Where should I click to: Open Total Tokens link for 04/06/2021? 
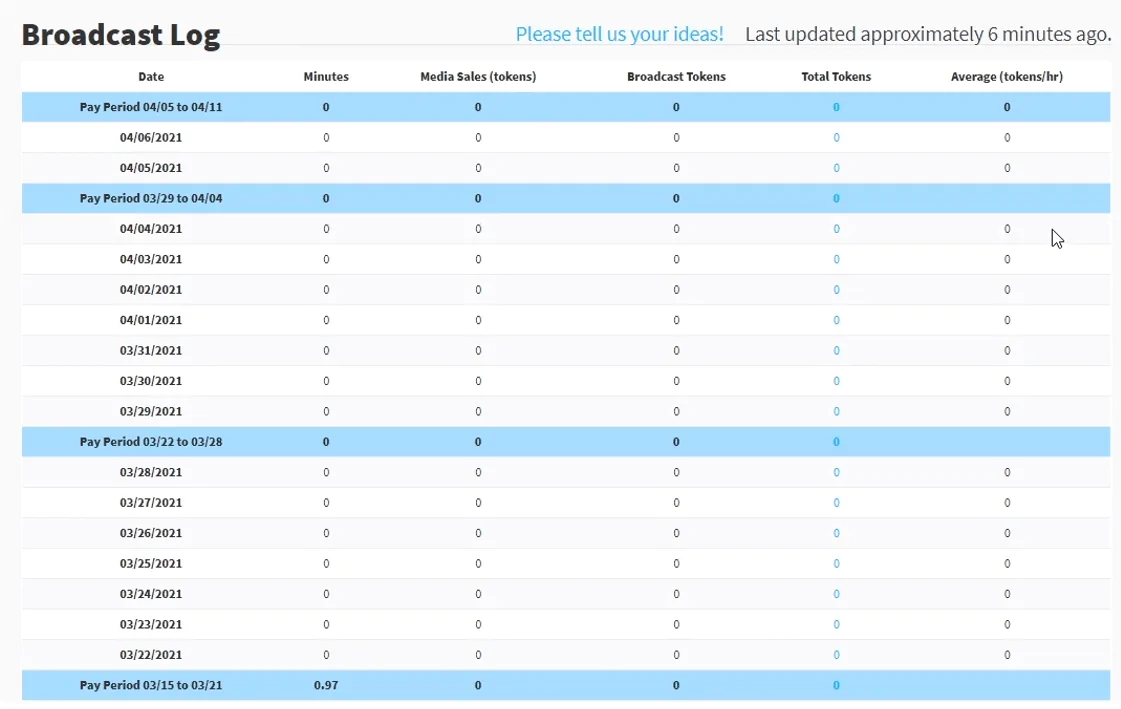point(836,137)
